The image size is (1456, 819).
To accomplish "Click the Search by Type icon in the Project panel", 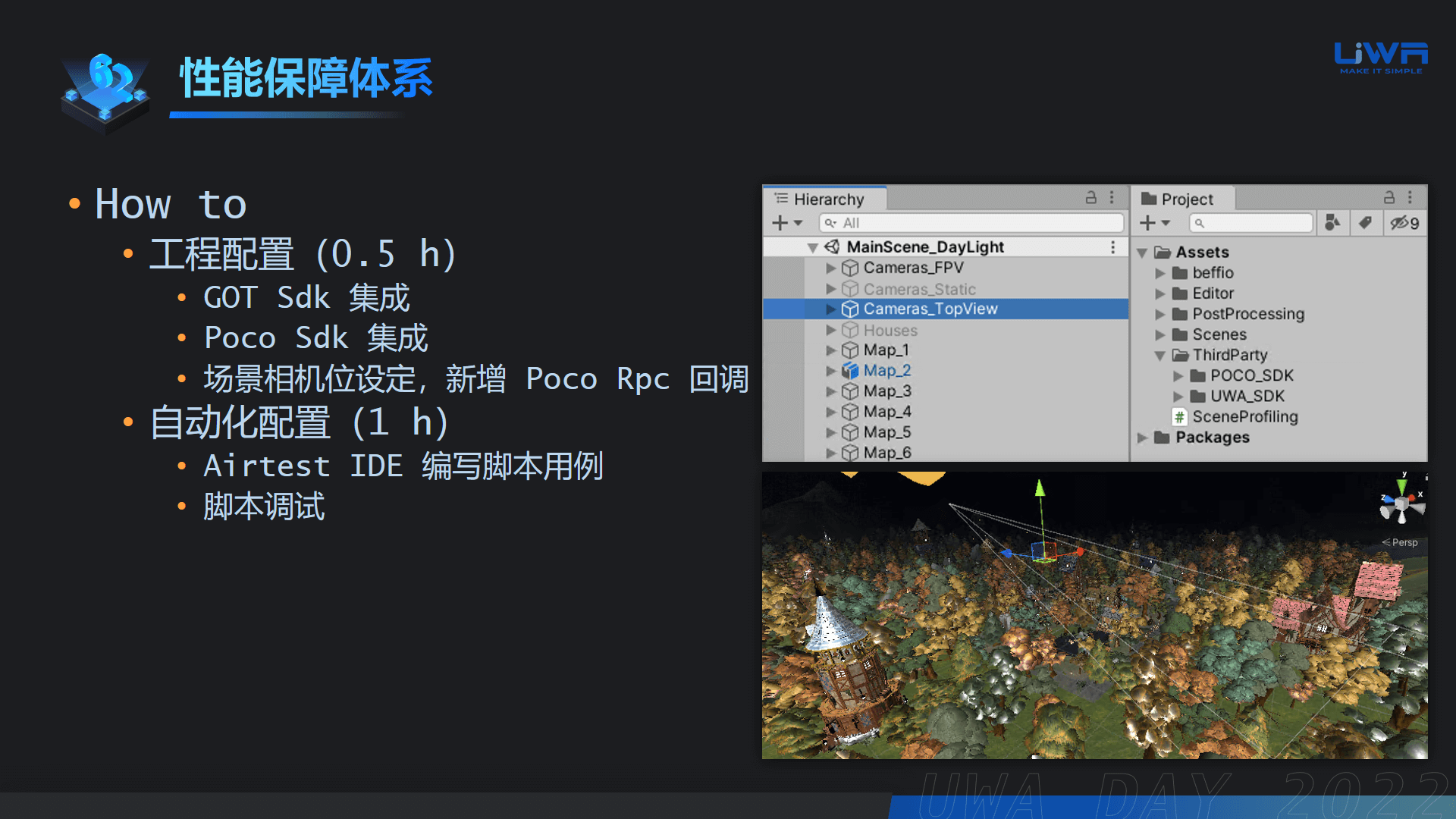I will [1332, 224].
